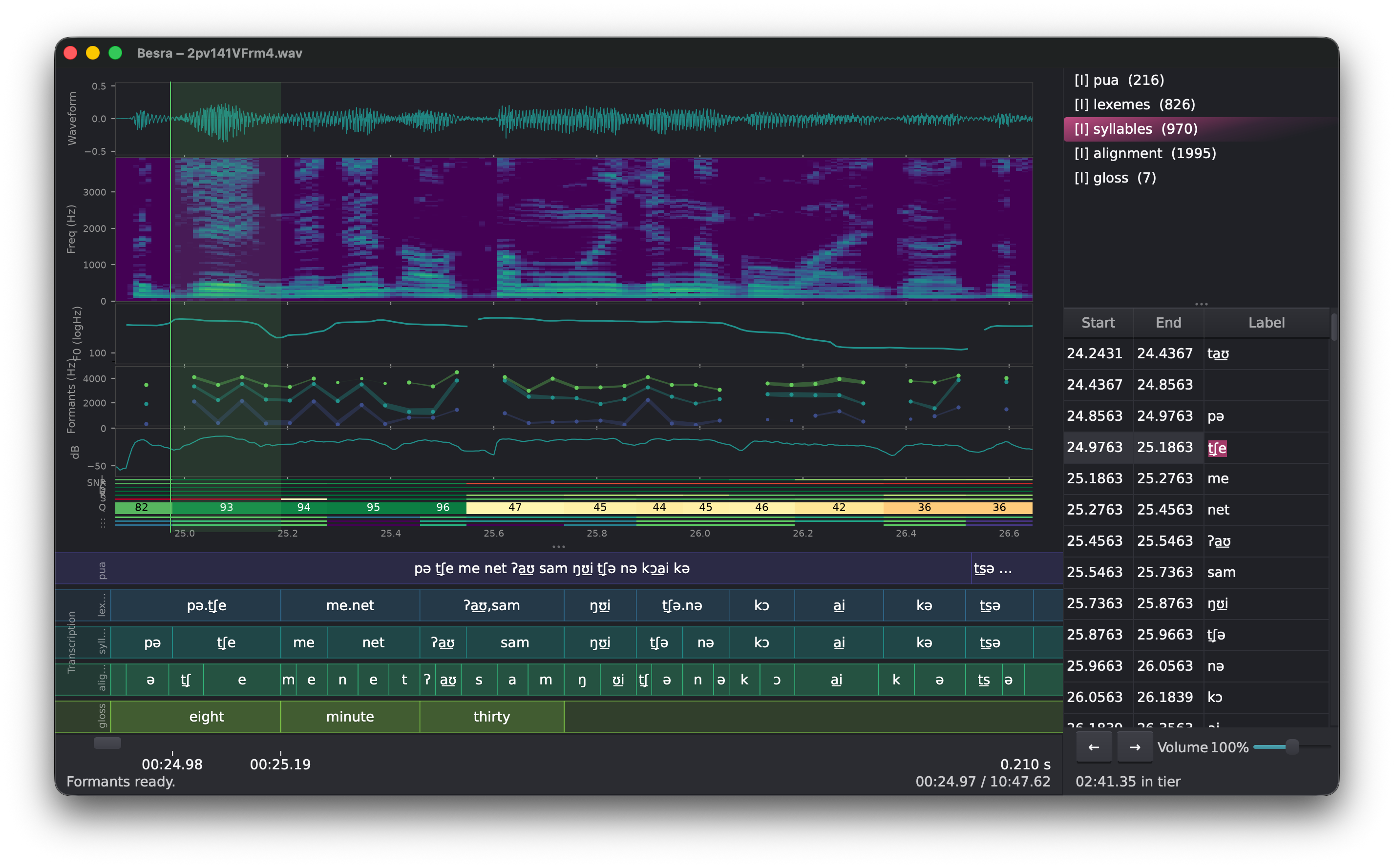
Task: Click quality score segment 42
Action: click(839, 508)
